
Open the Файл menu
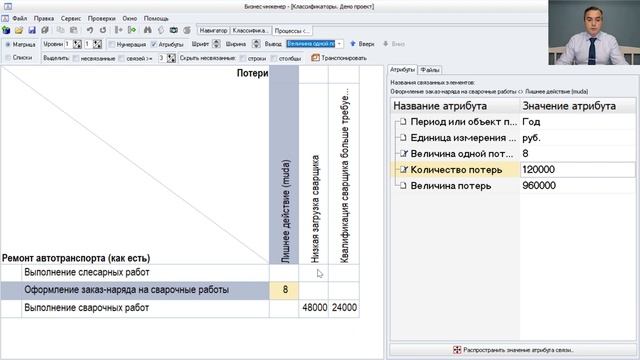20,18
